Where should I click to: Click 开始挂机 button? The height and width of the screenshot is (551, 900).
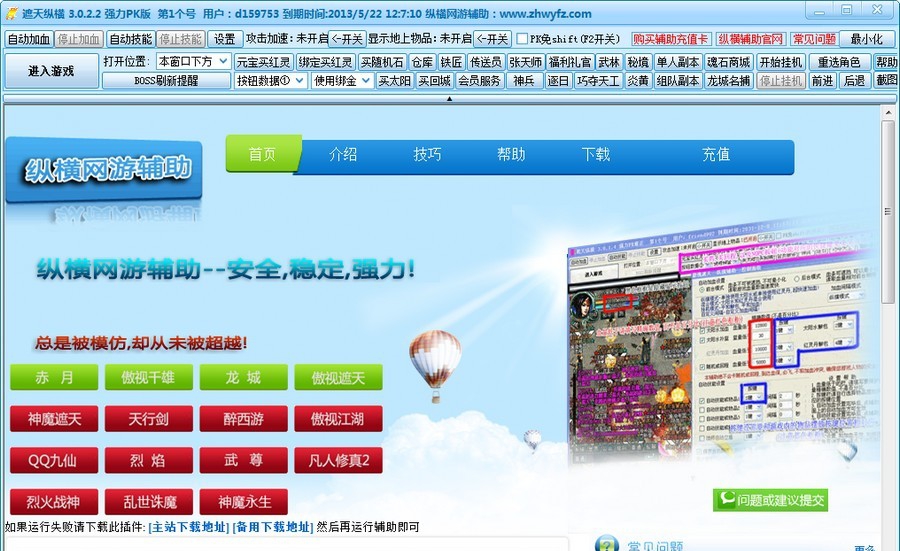point(781,62)
